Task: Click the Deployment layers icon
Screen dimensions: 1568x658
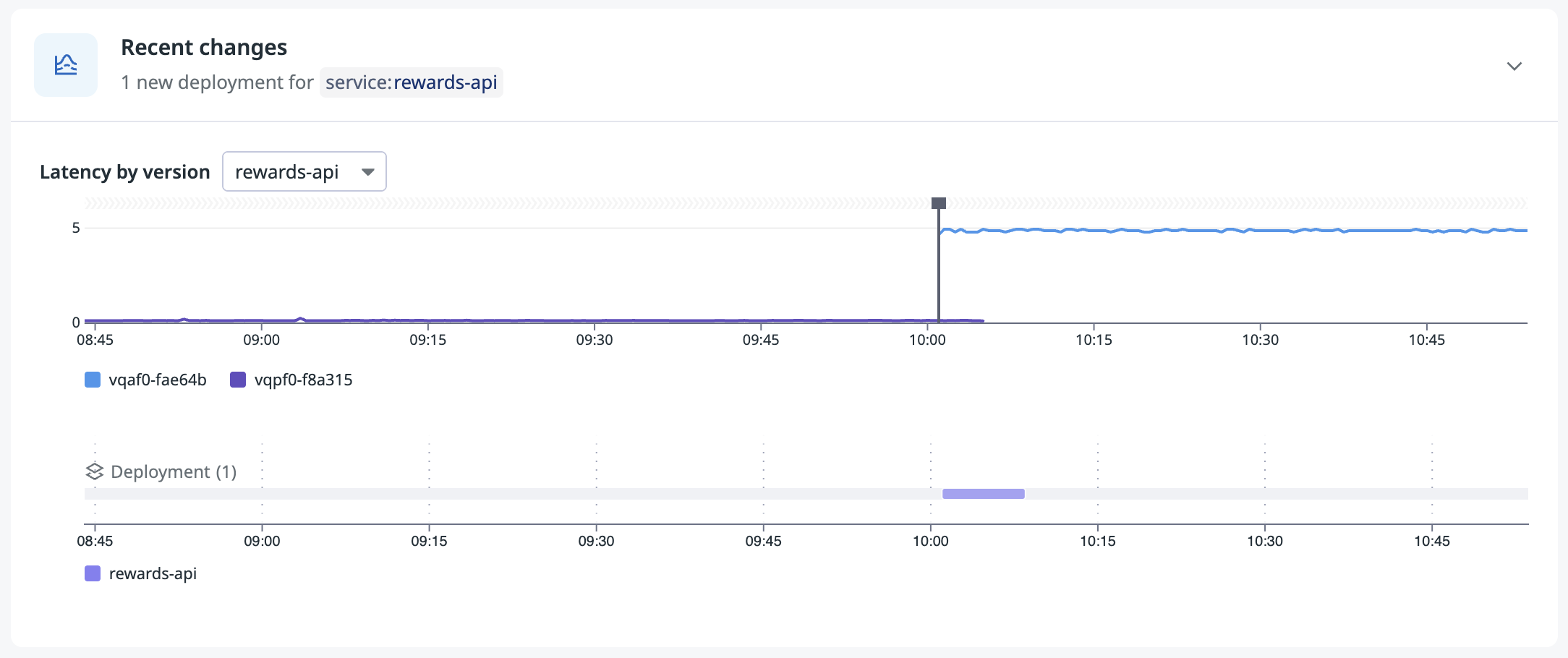Action: click(x=95, y=471)
